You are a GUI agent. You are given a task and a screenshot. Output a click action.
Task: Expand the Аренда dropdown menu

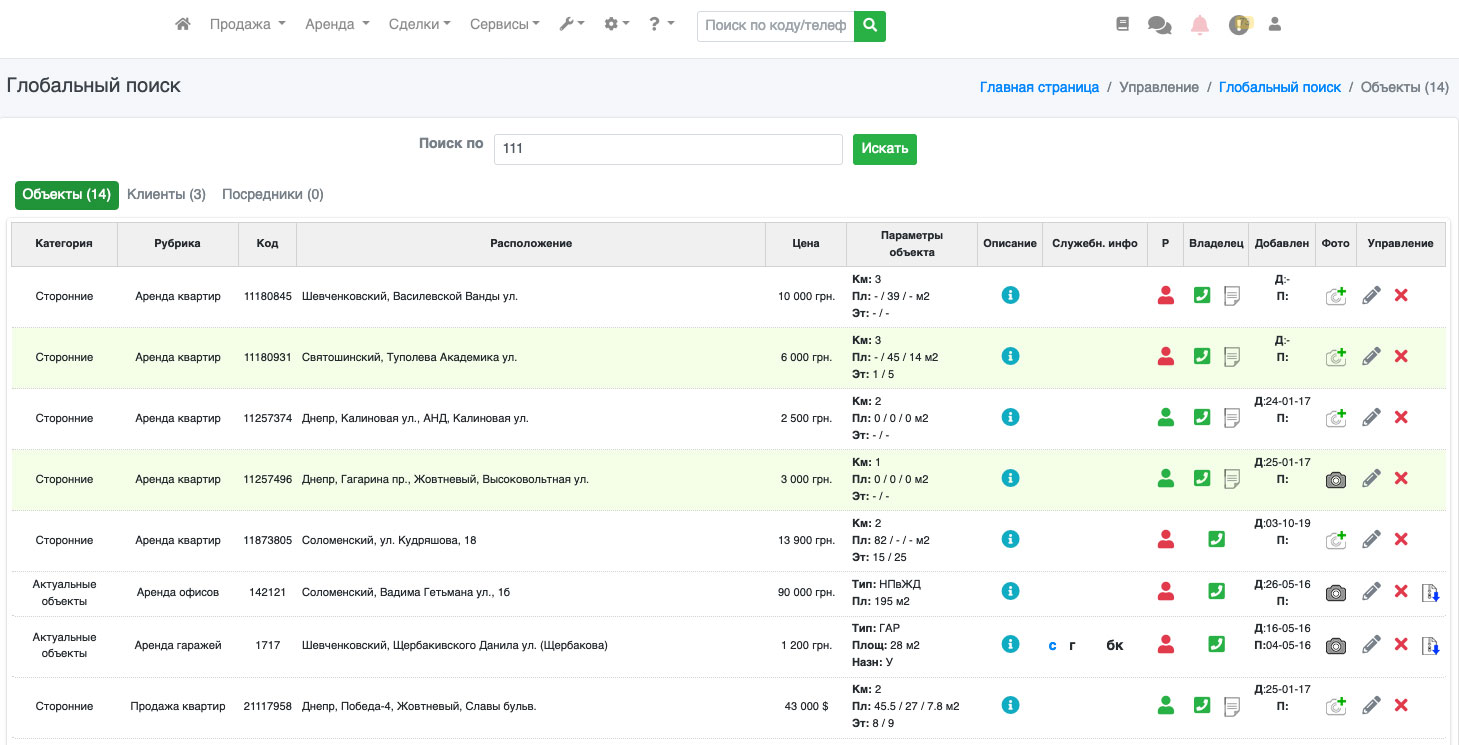tap(337, 25)
